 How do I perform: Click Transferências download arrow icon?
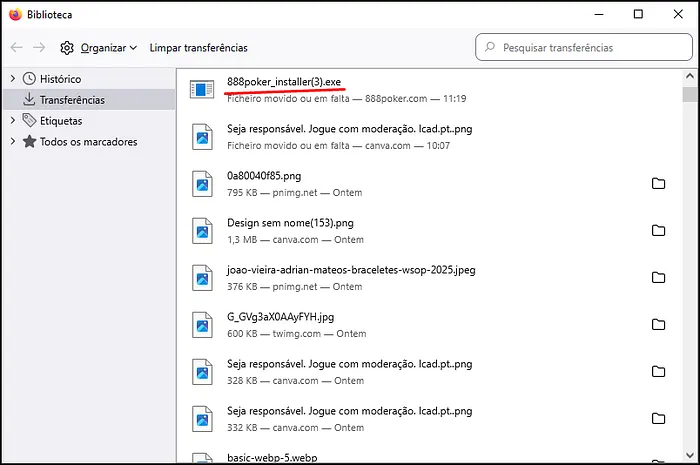pos(29,99)
